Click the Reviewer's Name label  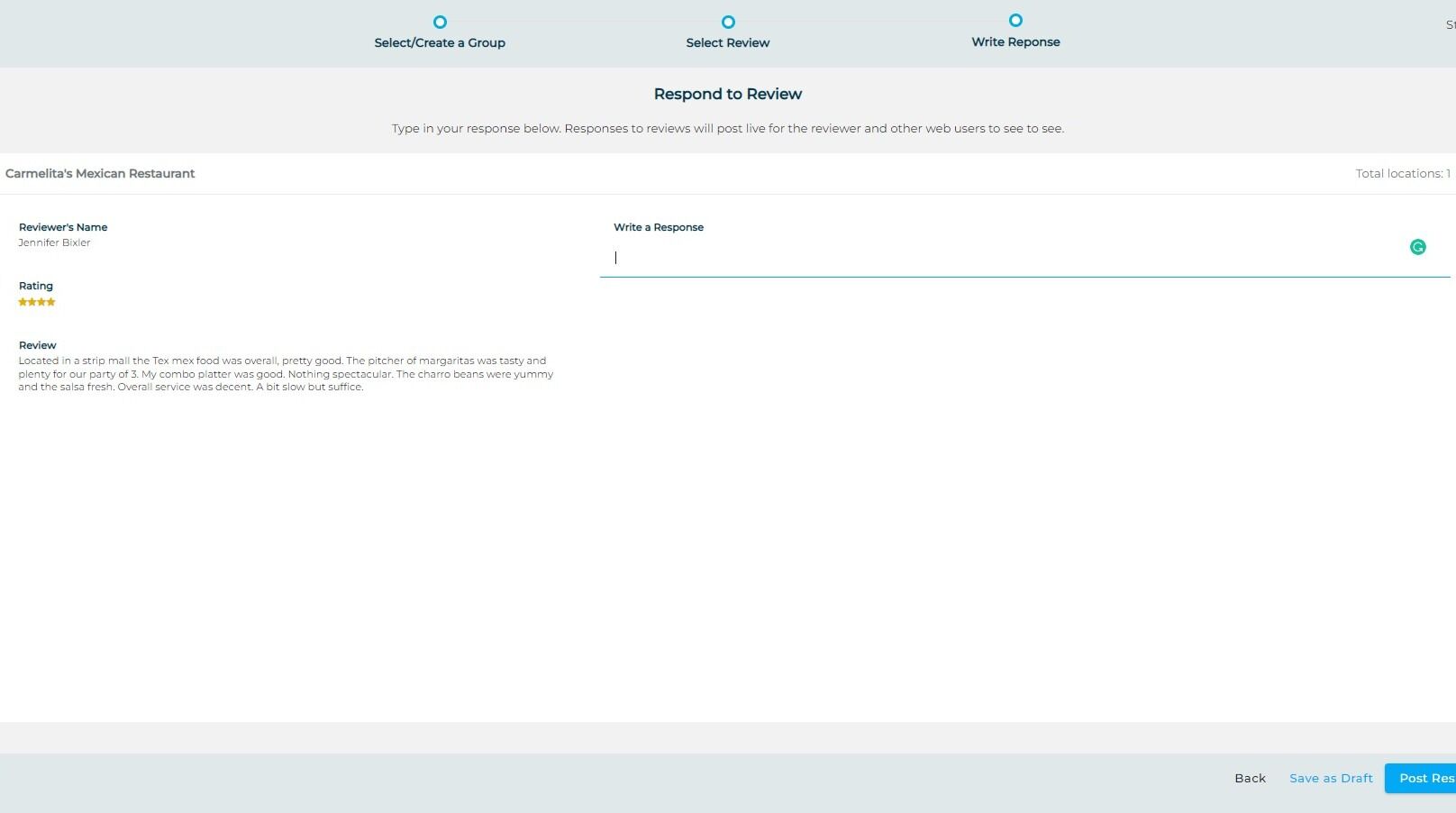click(x=63, y=227)
